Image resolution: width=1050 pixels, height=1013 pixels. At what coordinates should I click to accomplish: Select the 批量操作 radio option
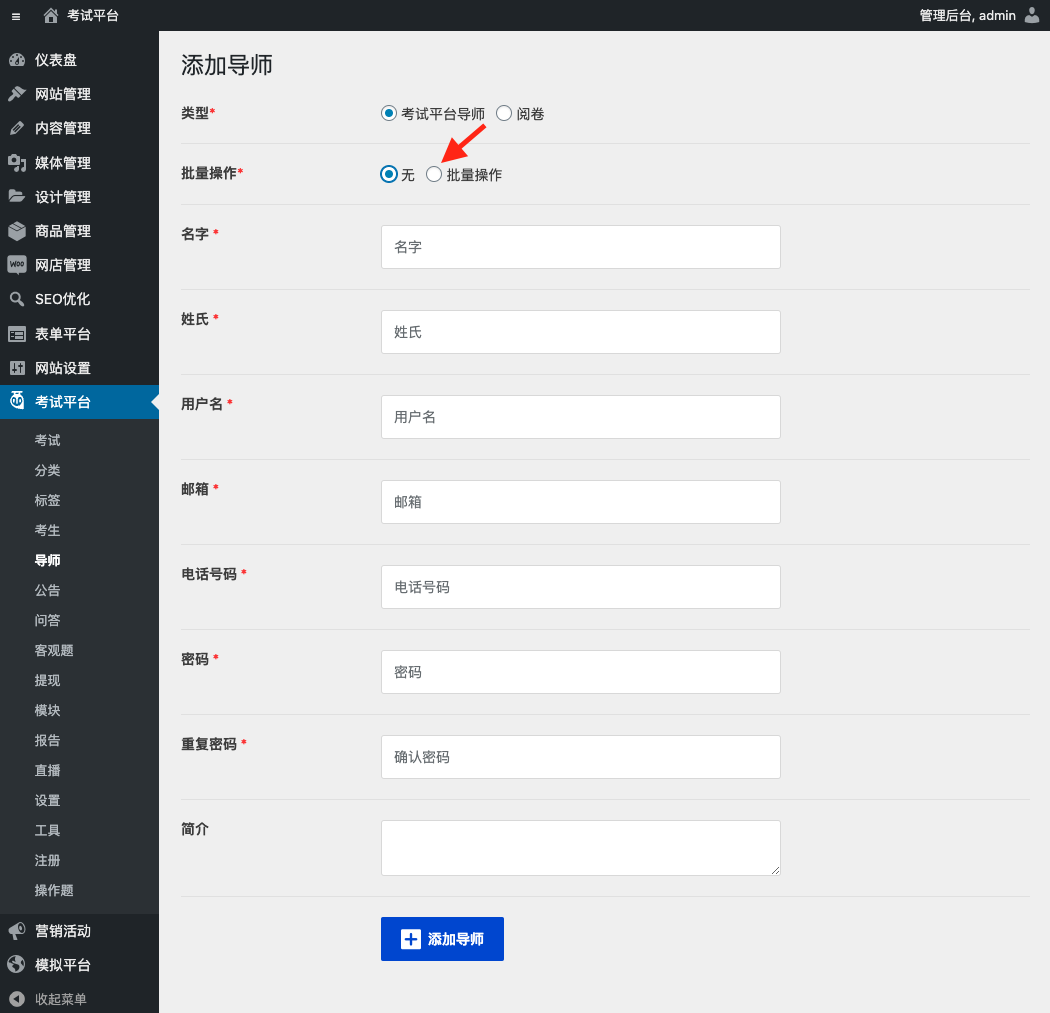coord(434,174)
